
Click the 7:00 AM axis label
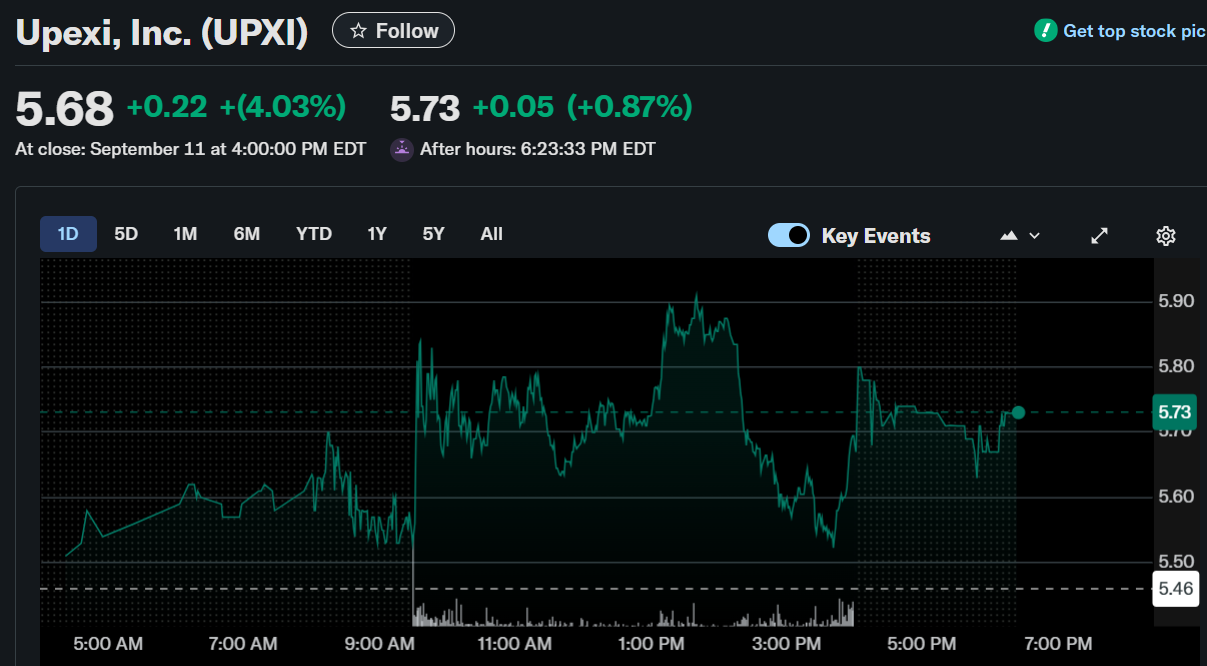click(x=243, y=644)
